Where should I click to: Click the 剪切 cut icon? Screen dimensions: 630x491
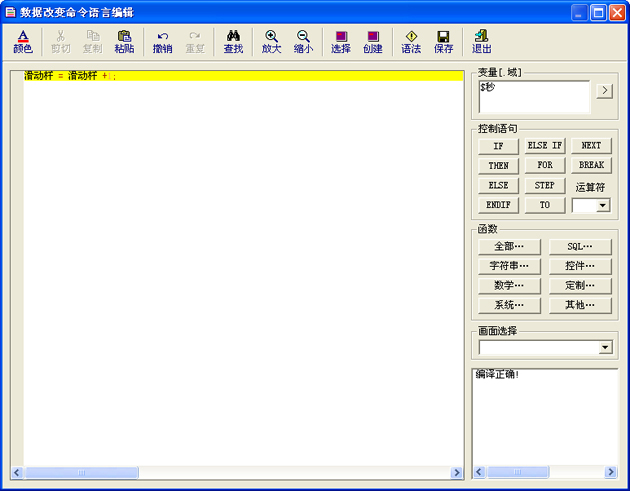click(61, 42)
